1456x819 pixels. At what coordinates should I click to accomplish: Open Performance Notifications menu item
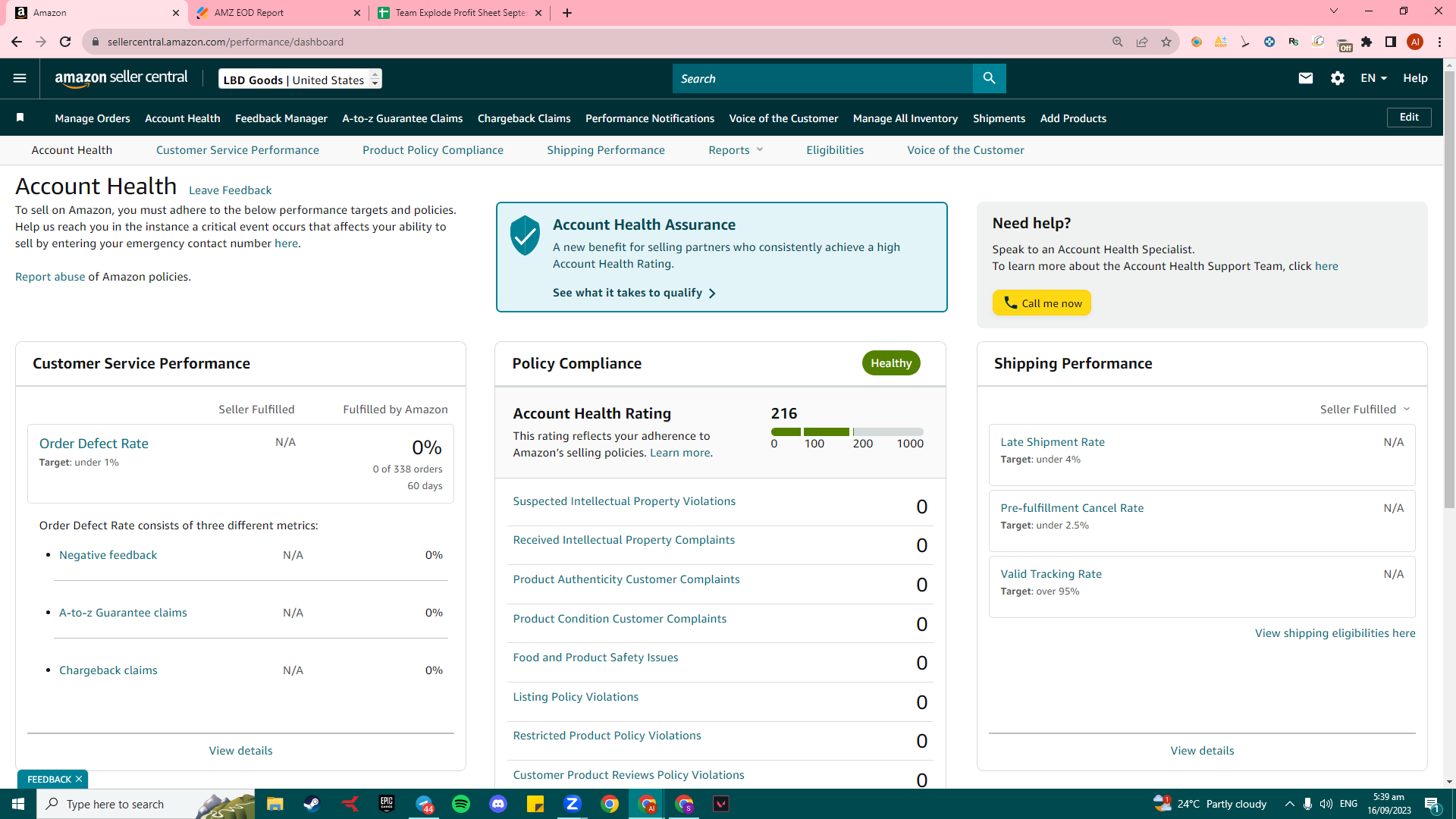click(x=650, y=118)
